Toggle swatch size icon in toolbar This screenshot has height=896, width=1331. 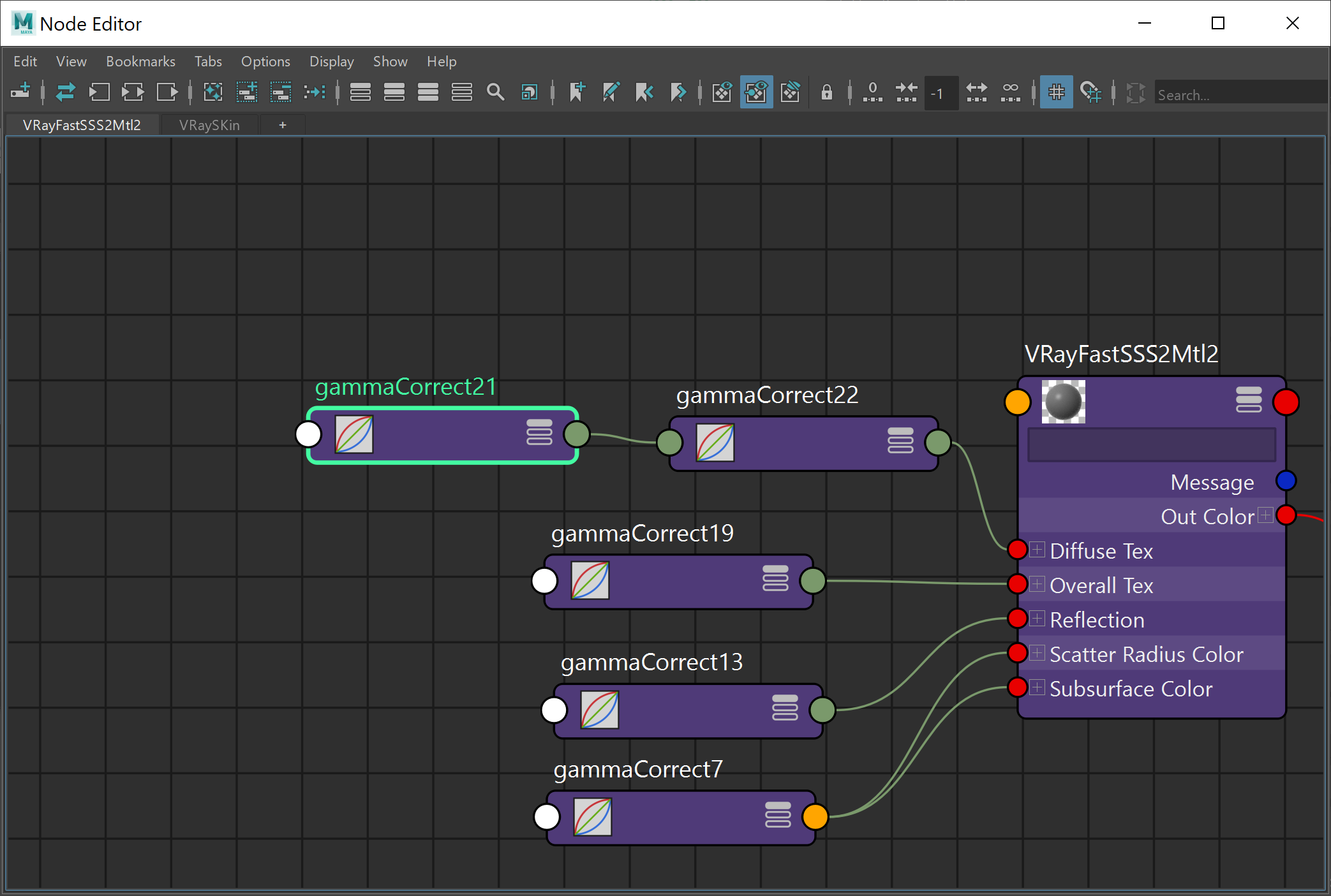point(530,92)
